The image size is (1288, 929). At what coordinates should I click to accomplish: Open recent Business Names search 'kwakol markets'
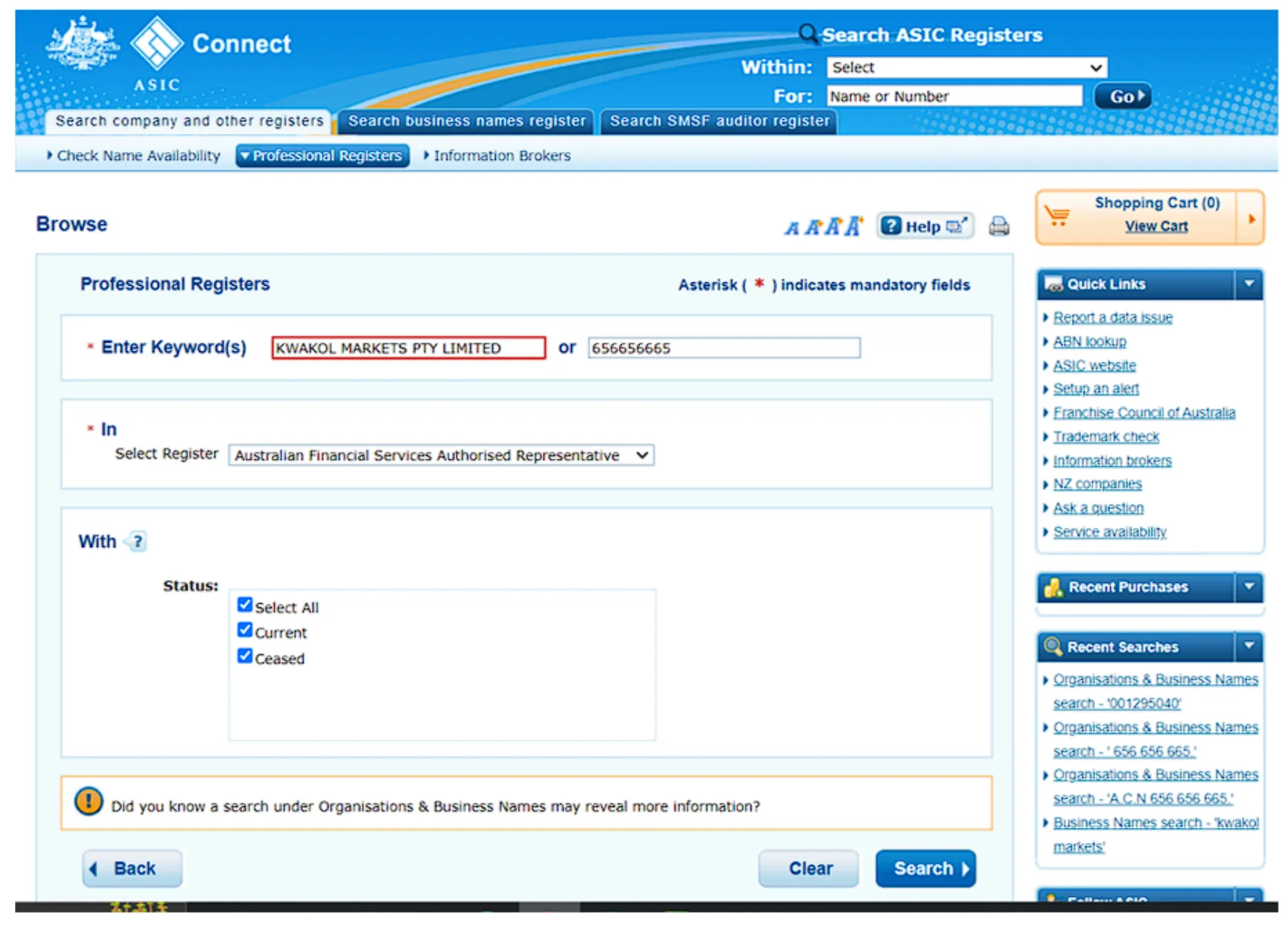[x=1155, y=834]
